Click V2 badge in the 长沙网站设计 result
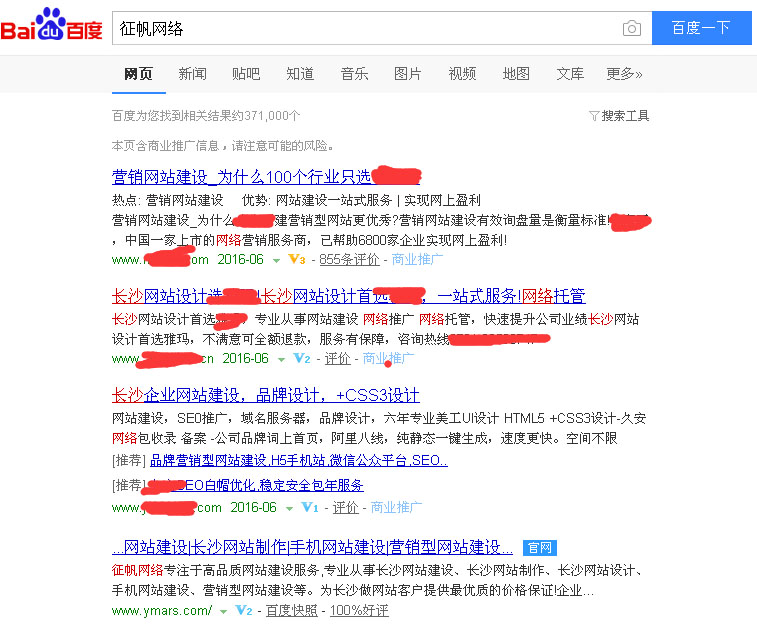Viewport: 757px width, 626px height. pos(302,359)
